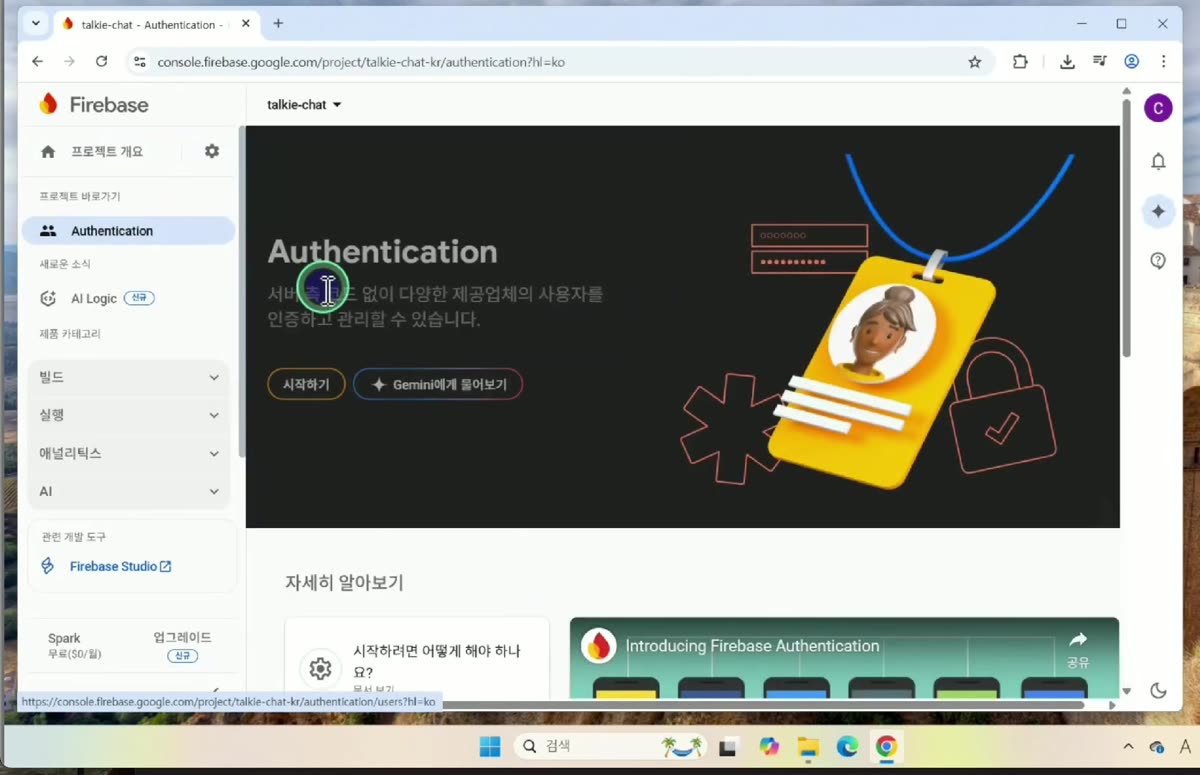Screen dimensions: 1200x775
Task: Open Chrome media controls icon
Action: pos(1100,62)
